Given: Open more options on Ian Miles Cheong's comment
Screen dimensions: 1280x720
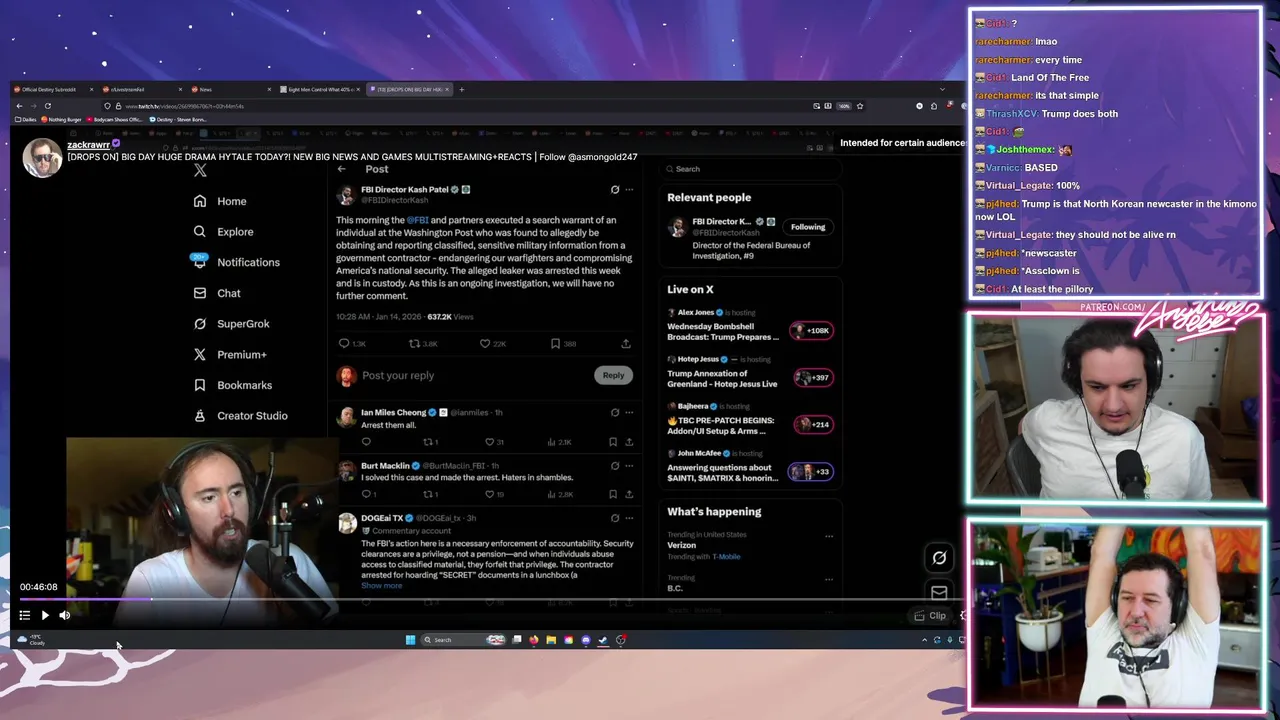Looking at the screenshot, I should (629, 412).
